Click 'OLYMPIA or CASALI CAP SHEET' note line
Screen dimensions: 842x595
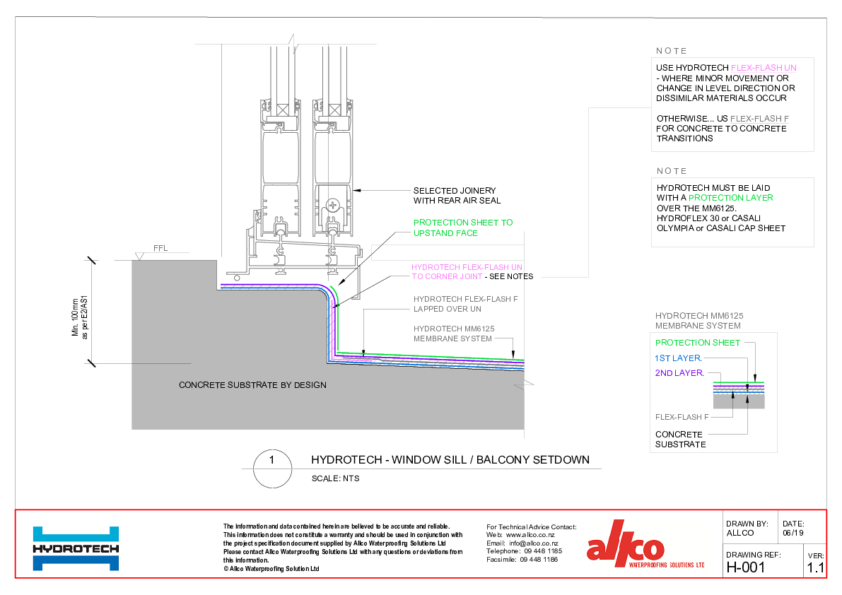(x=721, y=228)
